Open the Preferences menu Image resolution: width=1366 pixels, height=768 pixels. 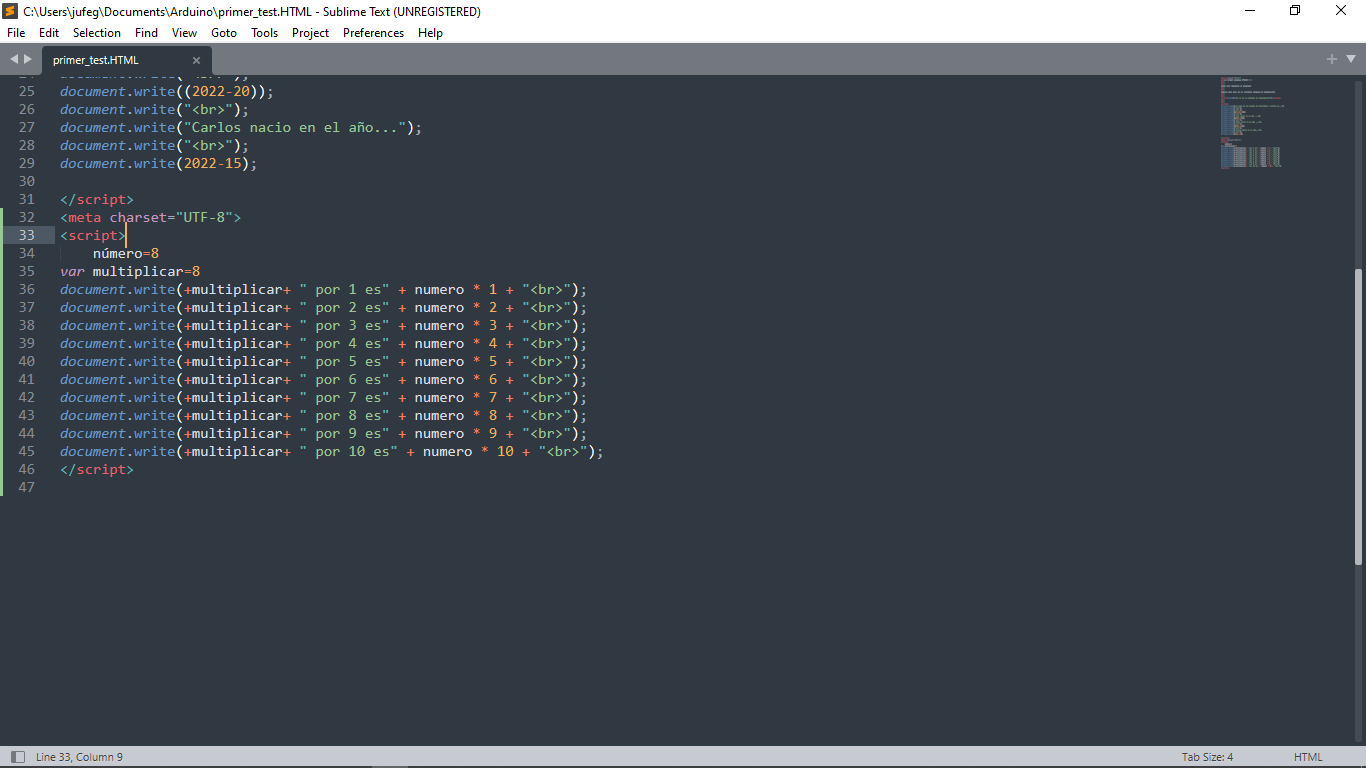tap(373, 33)
